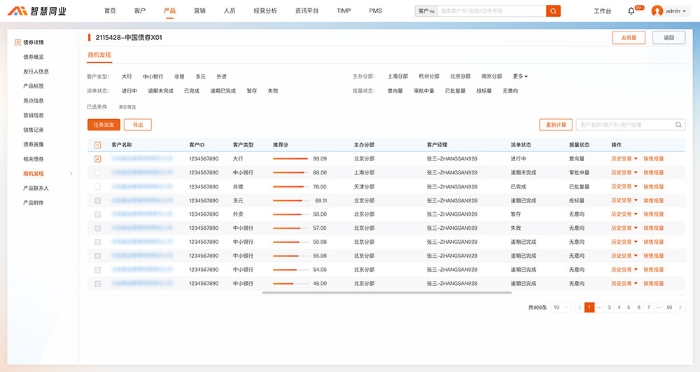Expand the 更多 dropdown in 主办分部 filter
Image resolution: width=700 pixels, height=372 pixels.
[x=520, y=76]
